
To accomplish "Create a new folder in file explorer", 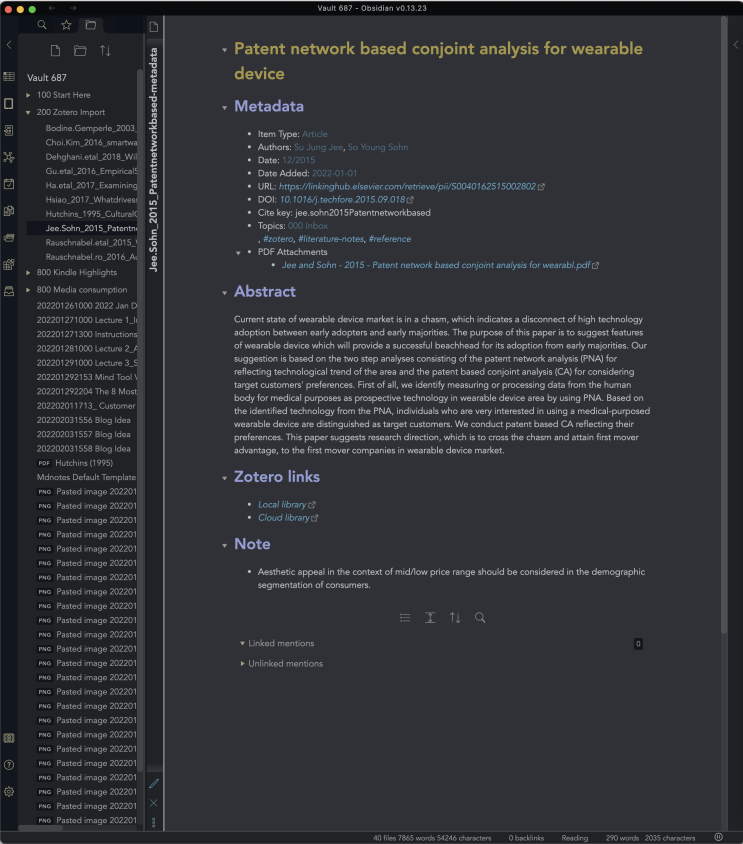I will [80, 51].
